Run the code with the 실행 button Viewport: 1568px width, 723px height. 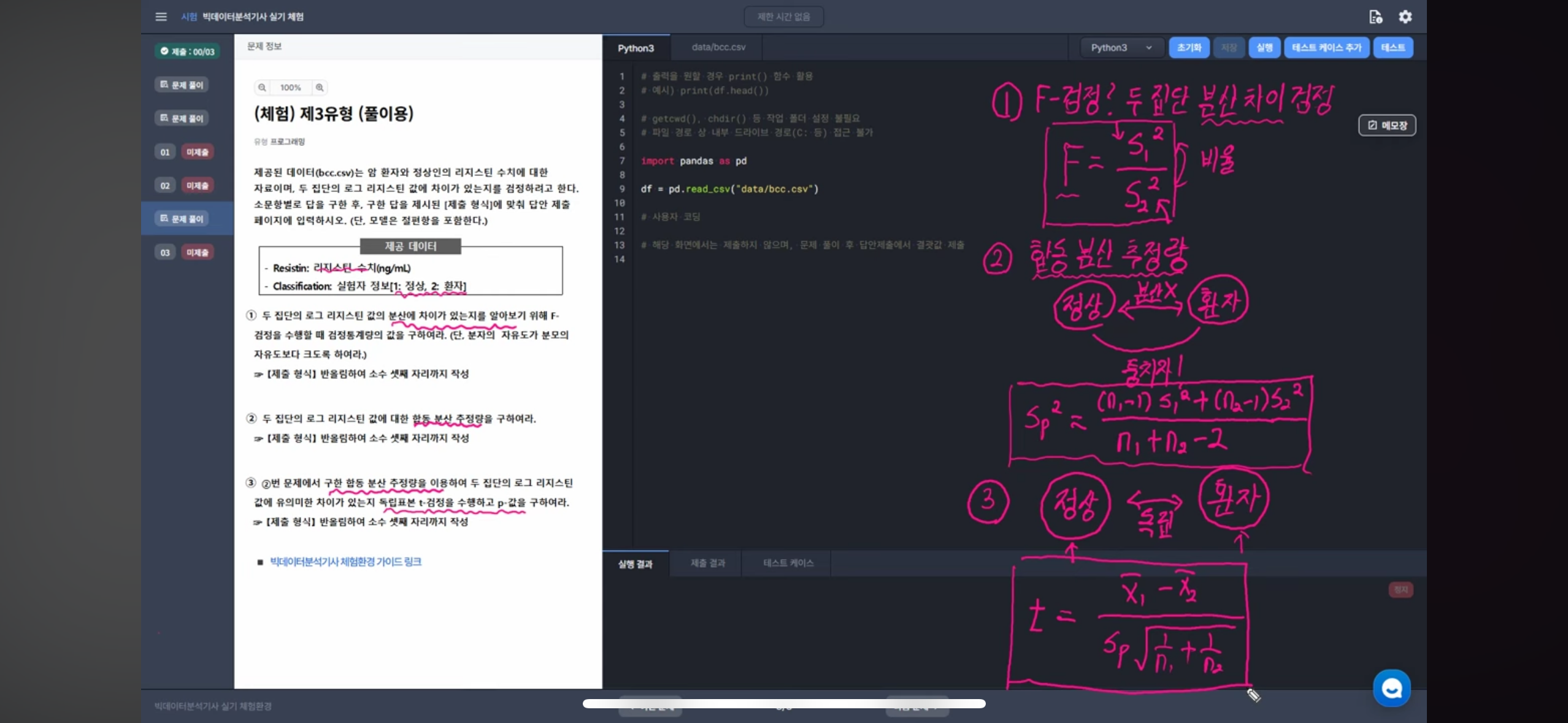coord(1264,47)
